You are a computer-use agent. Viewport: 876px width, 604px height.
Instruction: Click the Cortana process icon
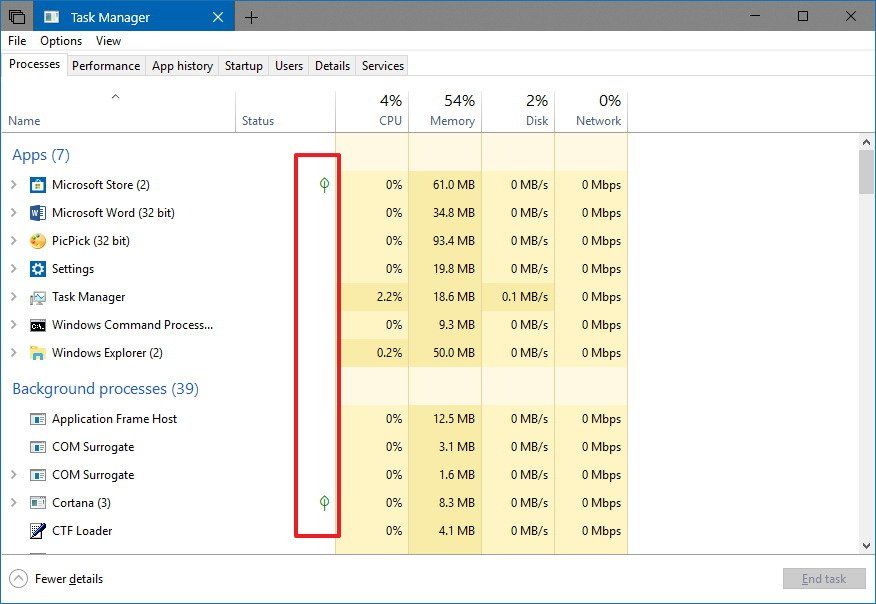(x=37, y=503)
